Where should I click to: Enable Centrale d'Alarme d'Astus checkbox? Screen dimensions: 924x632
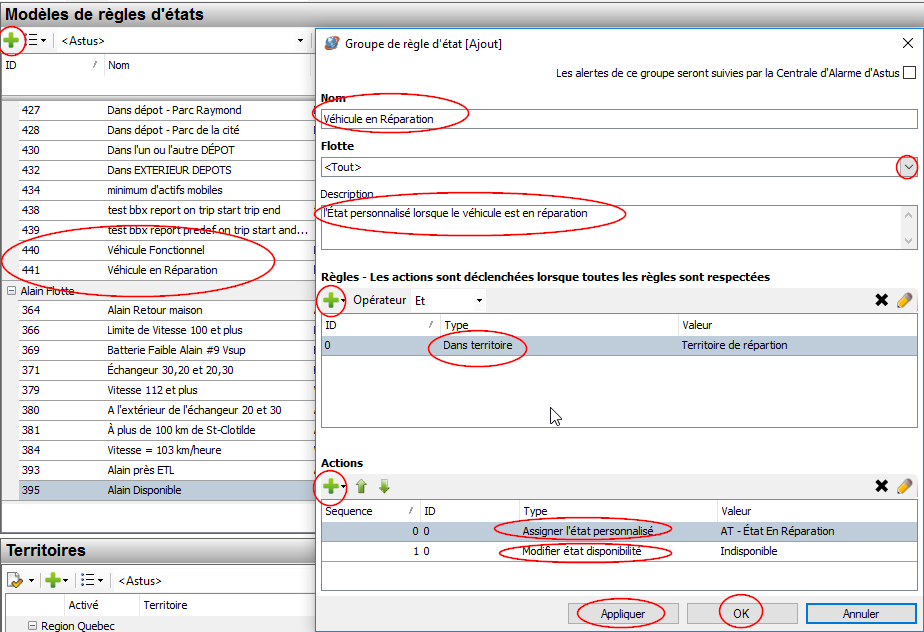(x=908, y=73)
